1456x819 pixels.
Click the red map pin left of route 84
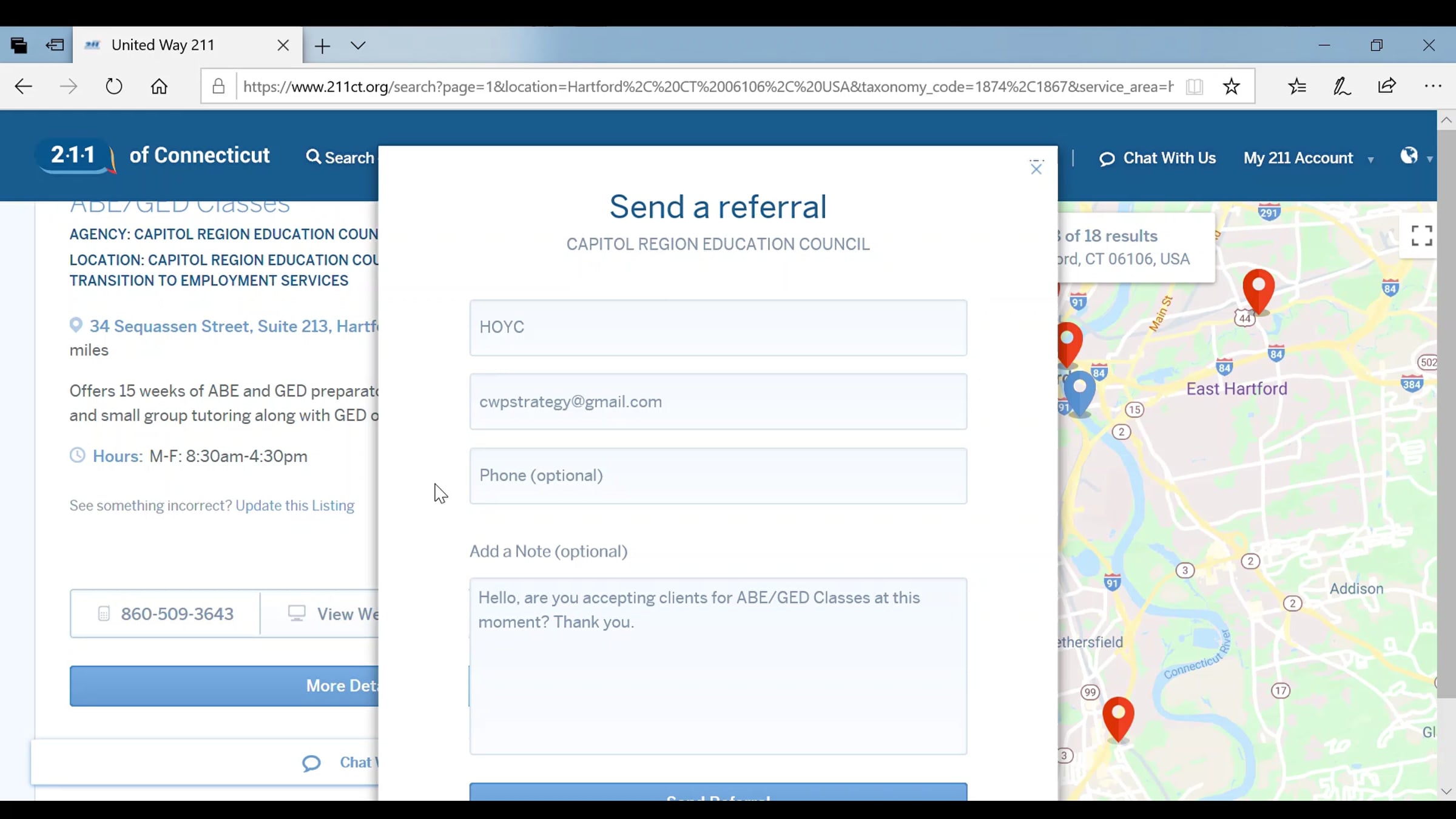(1069, 345)
